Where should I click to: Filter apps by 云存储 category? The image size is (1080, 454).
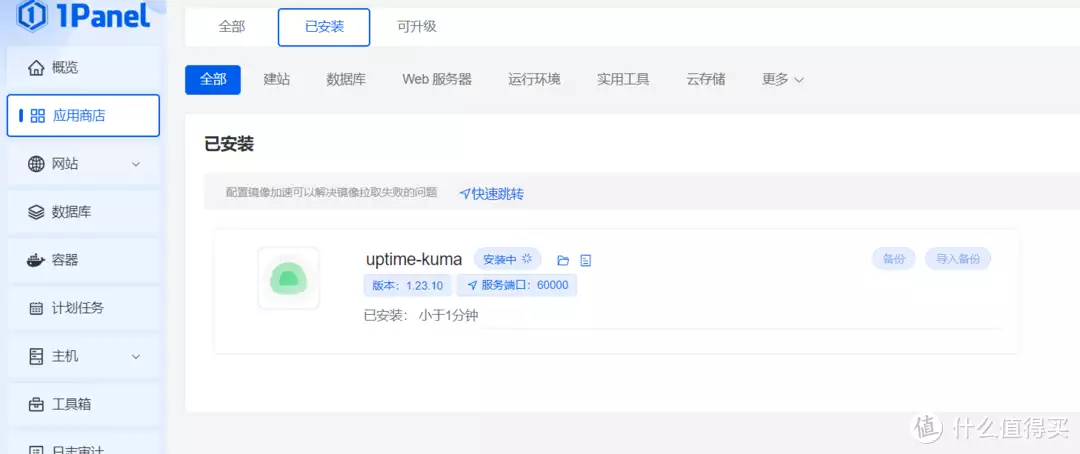point(706,80)
